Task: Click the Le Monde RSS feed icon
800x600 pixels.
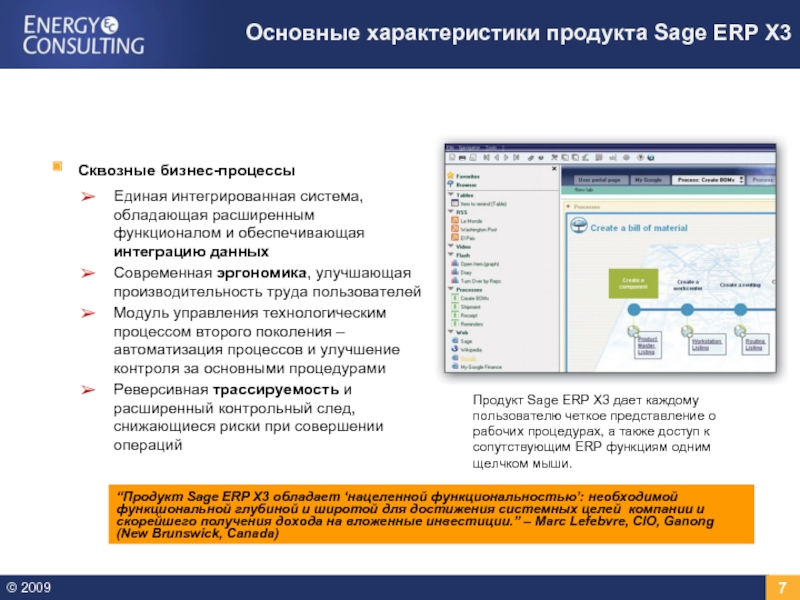Action: tap(455, 220)
